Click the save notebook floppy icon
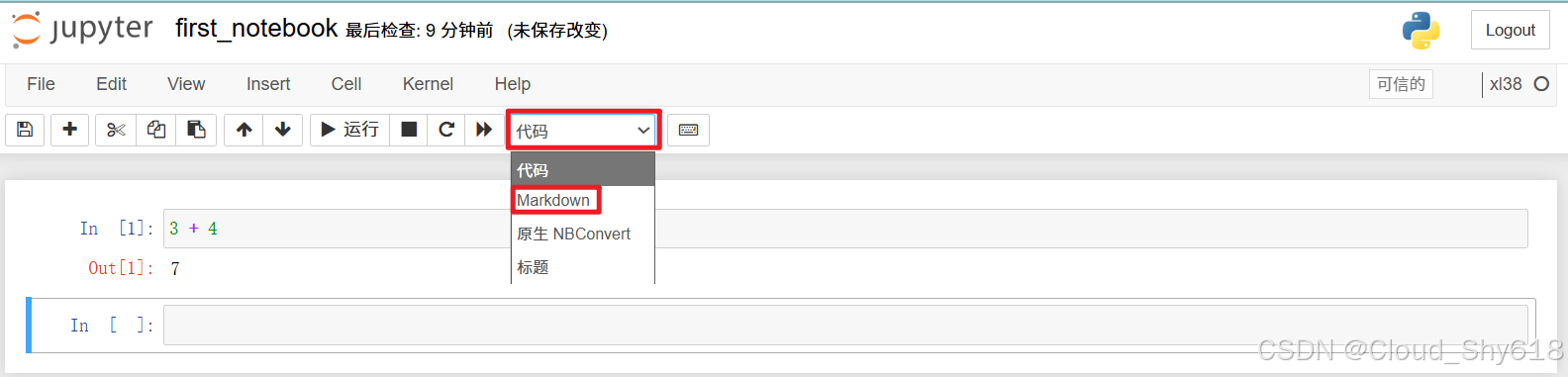 pyautogui.click(x=25, y=130)
